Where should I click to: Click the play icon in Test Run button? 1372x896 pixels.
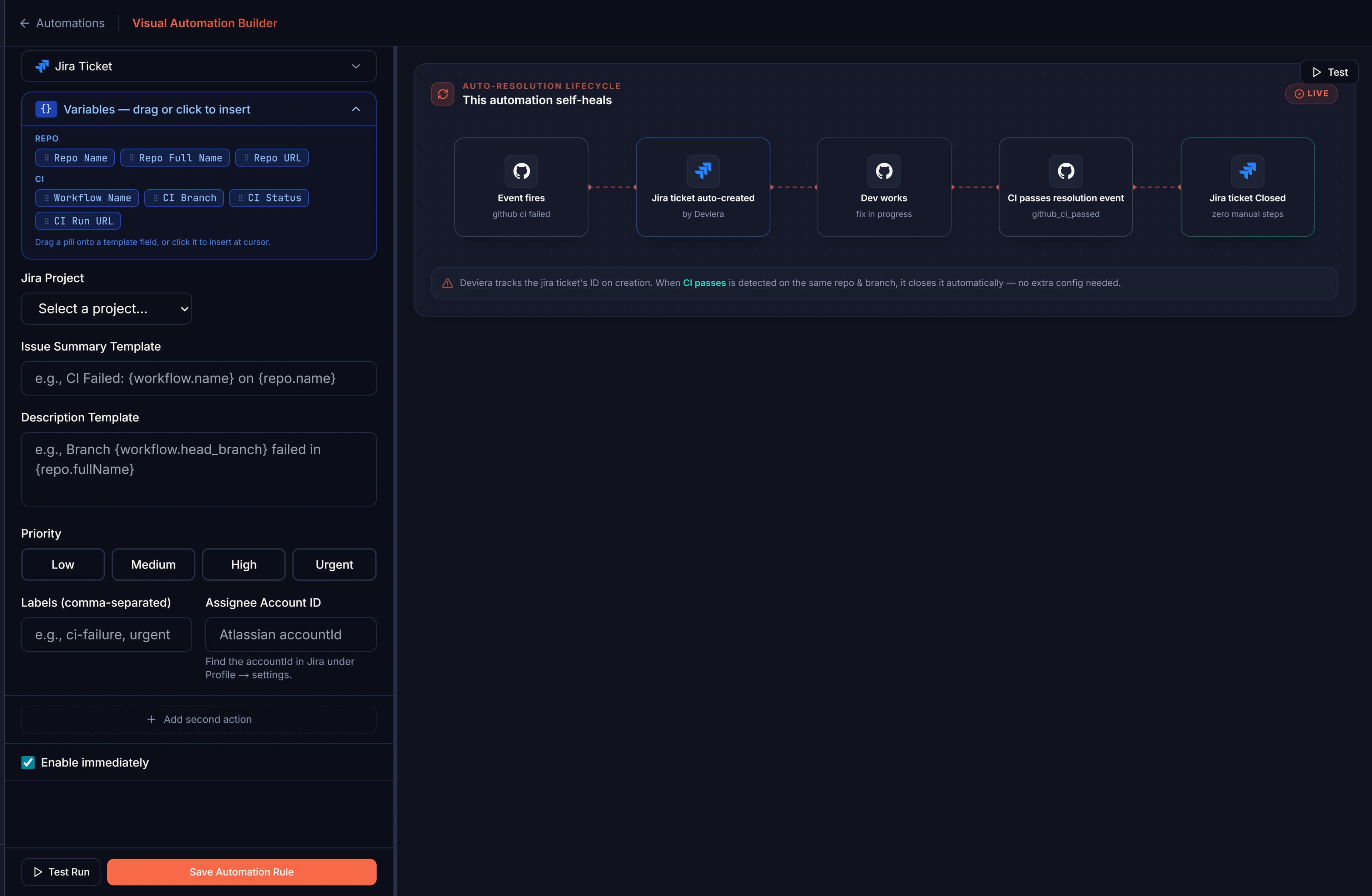click(38, 872)
